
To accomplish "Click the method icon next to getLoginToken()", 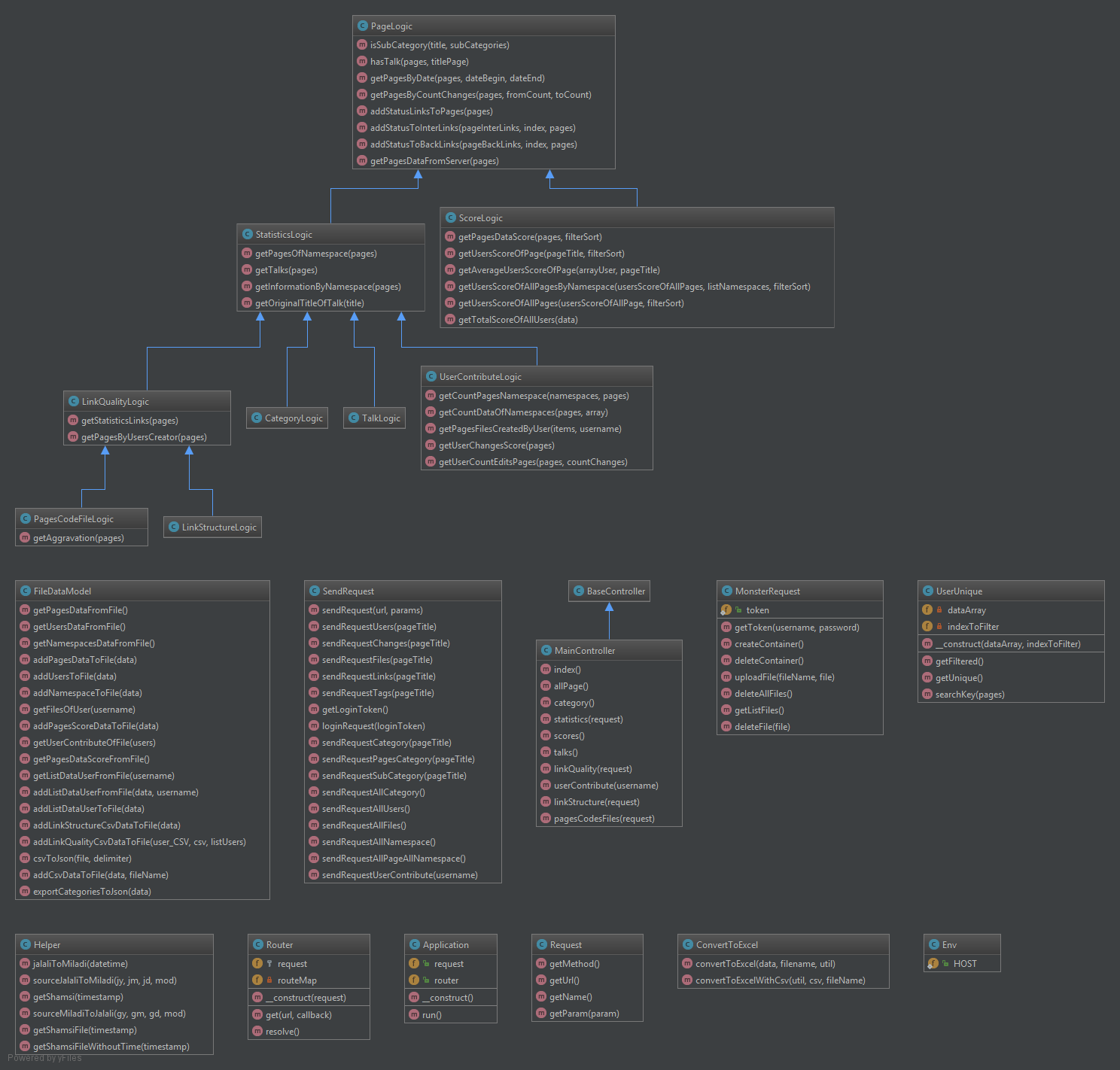I will coord(314,709).
